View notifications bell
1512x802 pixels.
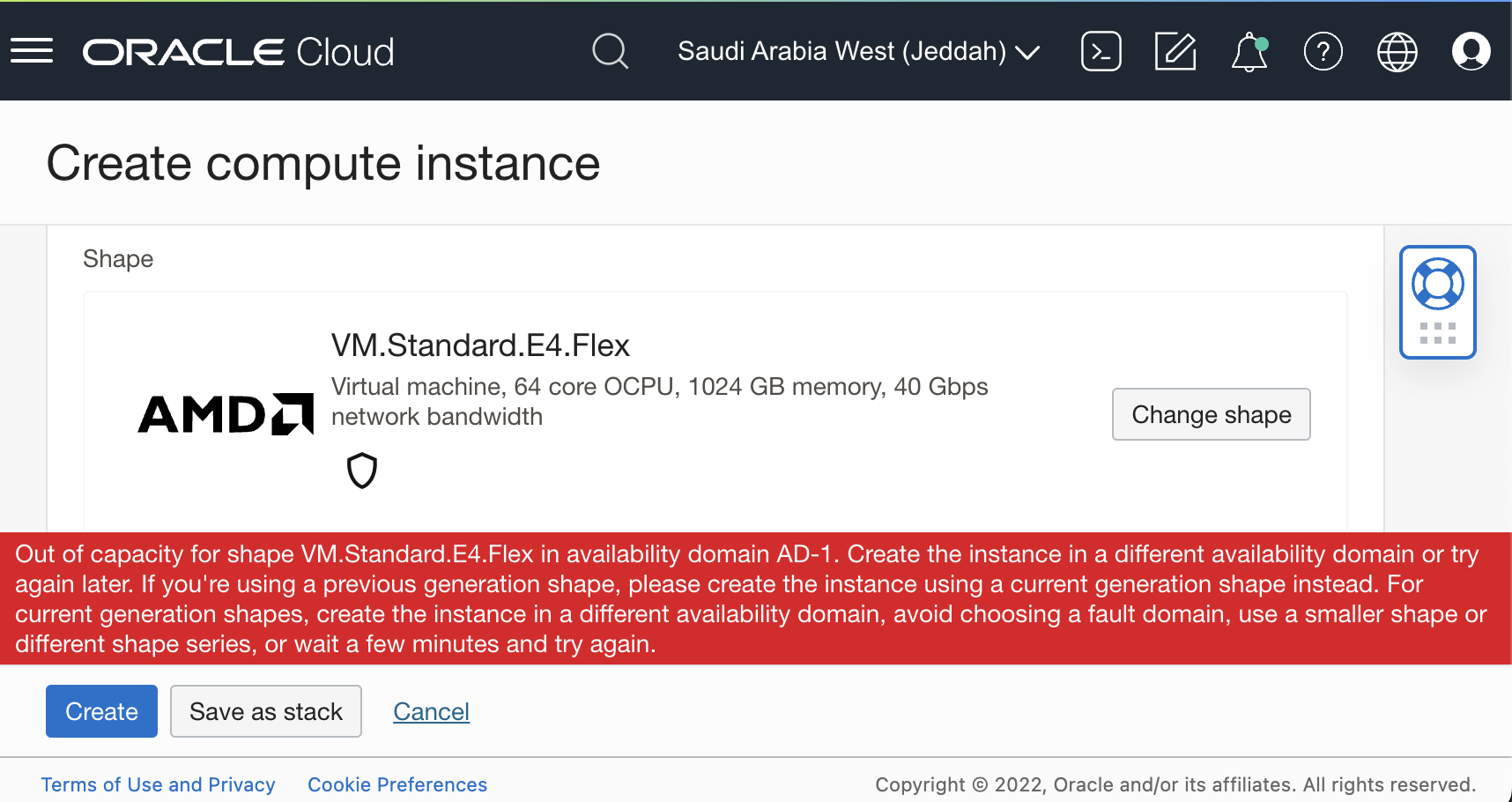1249,51
